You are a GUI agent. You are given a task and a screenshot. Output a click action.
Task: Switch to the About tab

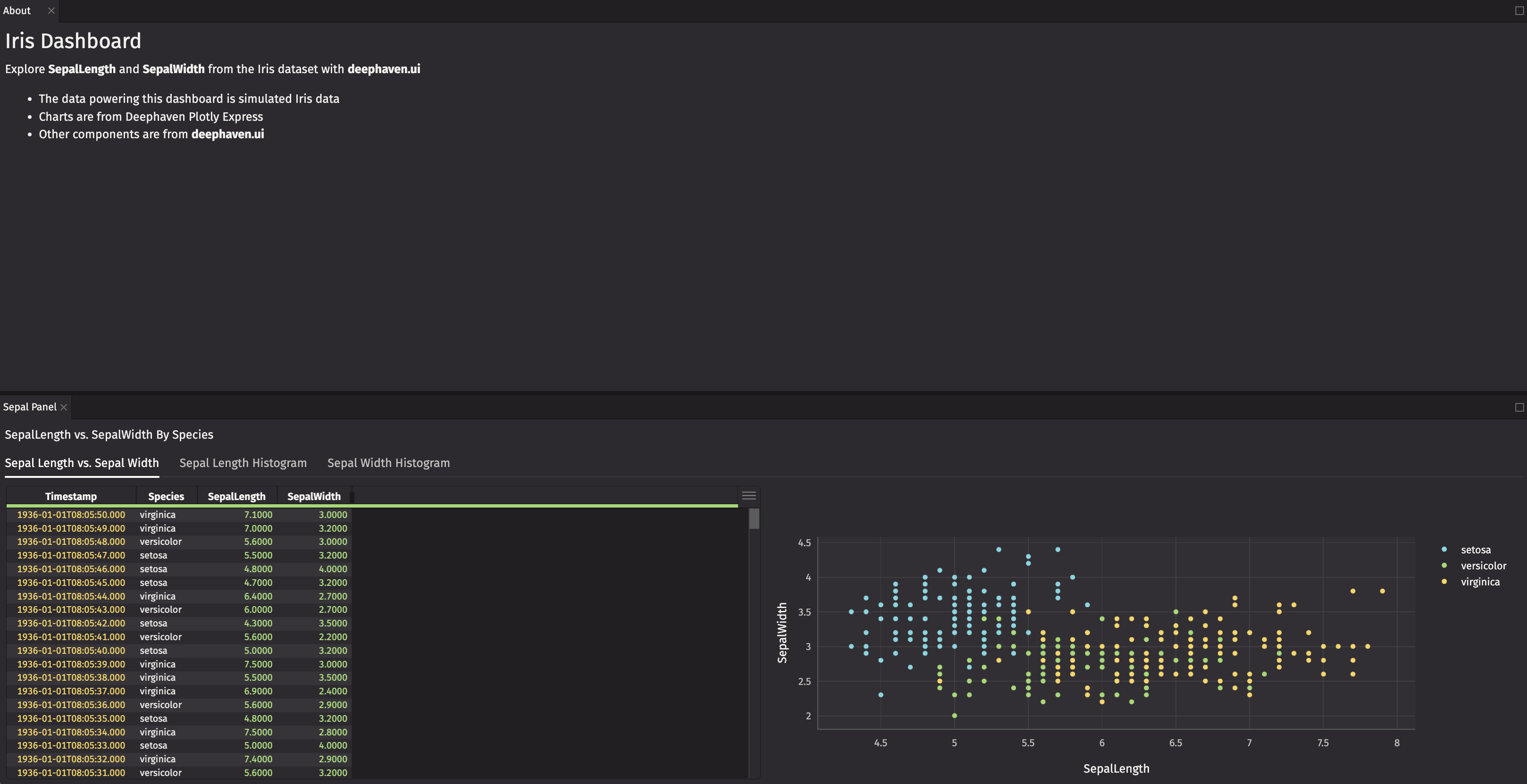click(17, 10)
